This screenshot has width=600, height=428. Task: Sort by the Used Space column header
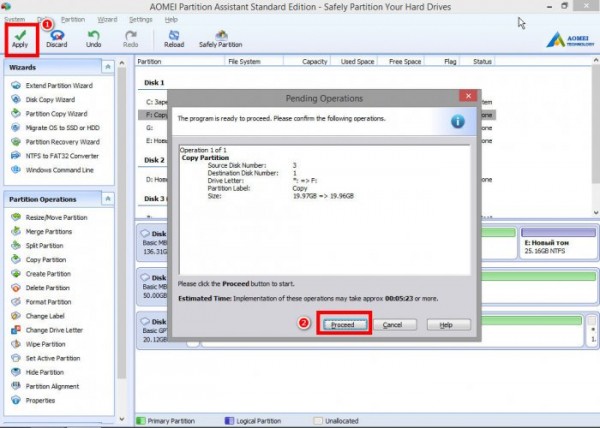click(x=354, y=61)
